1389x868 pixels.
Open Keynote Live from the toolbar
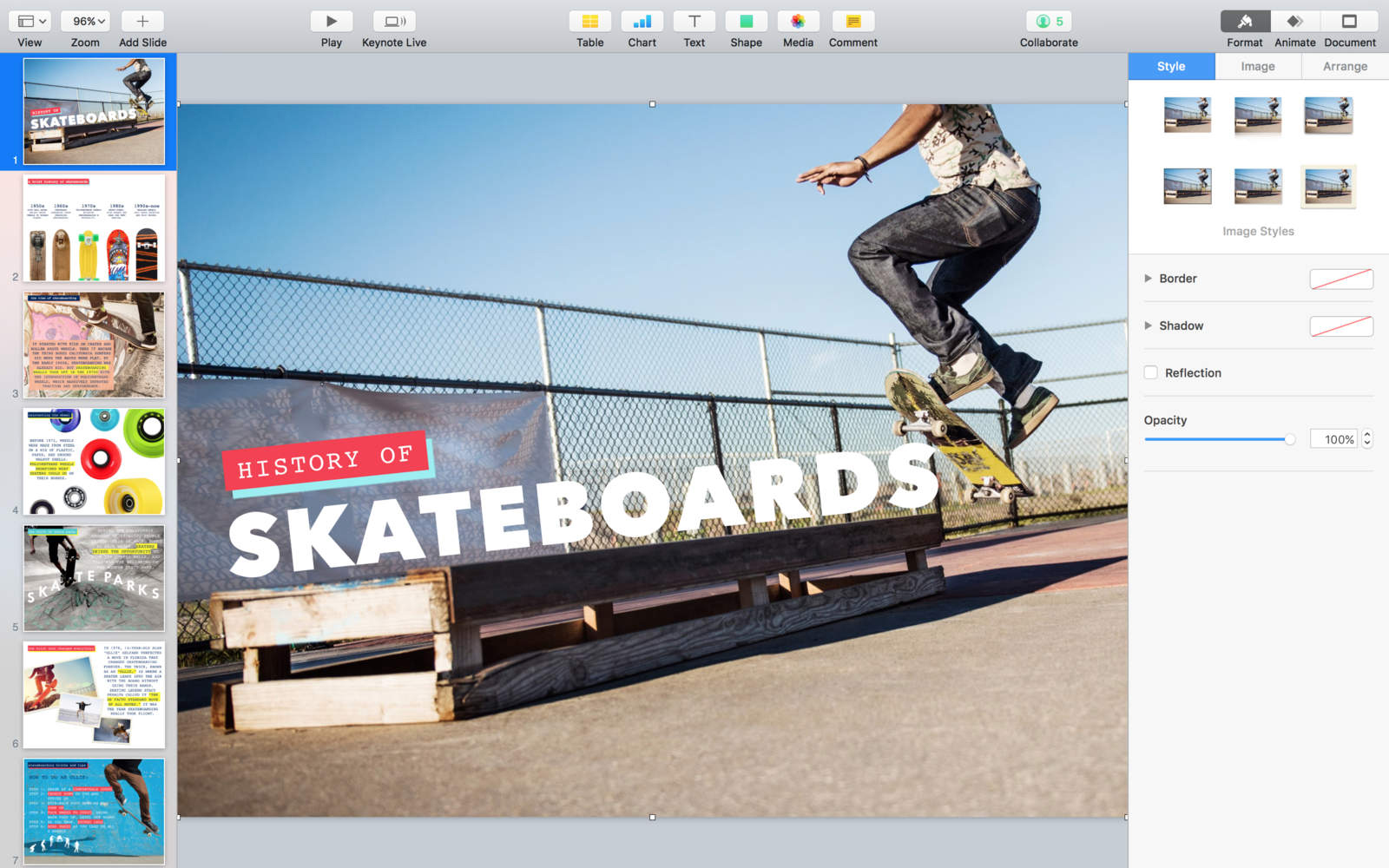[x=394, y=22]
